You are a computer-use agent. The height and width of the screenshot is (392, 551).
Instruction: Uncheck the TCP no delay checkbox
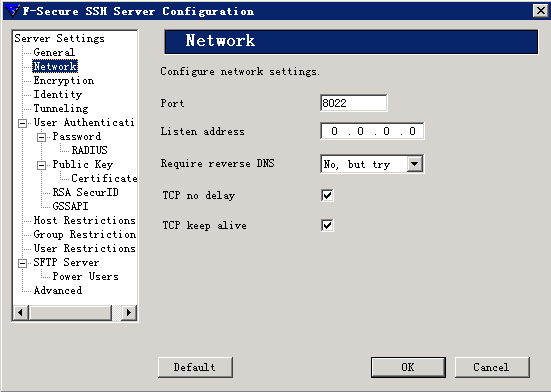[327, 195]
